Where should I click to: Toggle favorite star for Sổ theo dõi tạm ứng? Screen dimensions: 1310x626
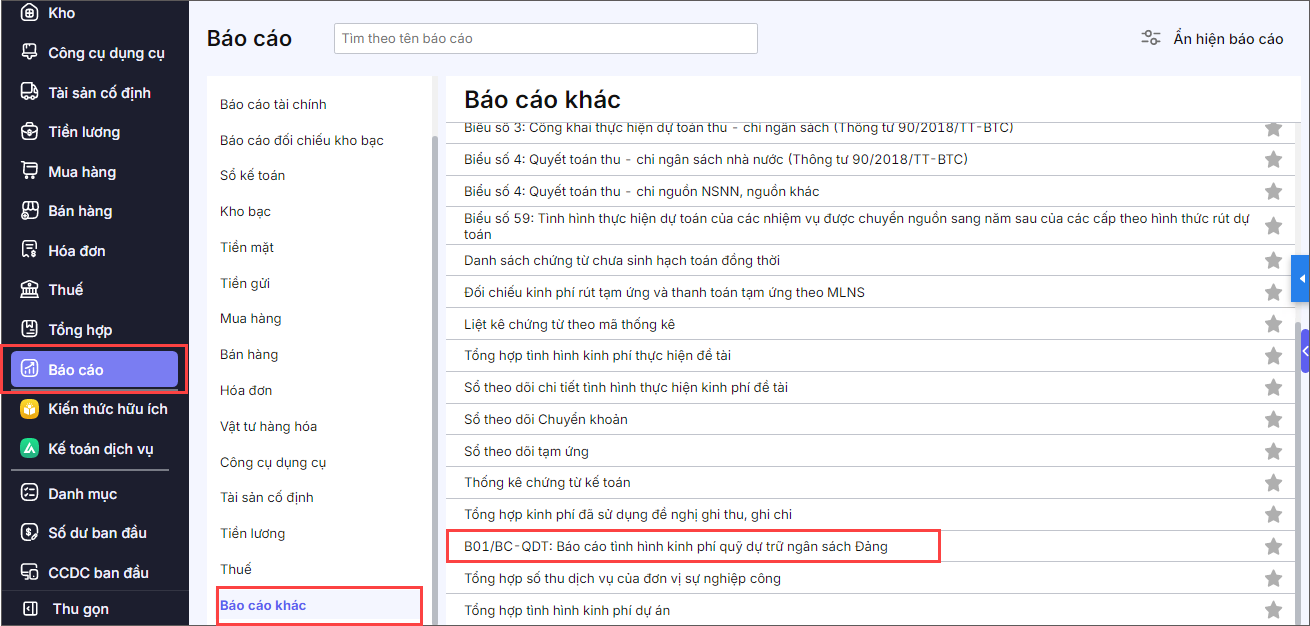tap(1273, 451)
